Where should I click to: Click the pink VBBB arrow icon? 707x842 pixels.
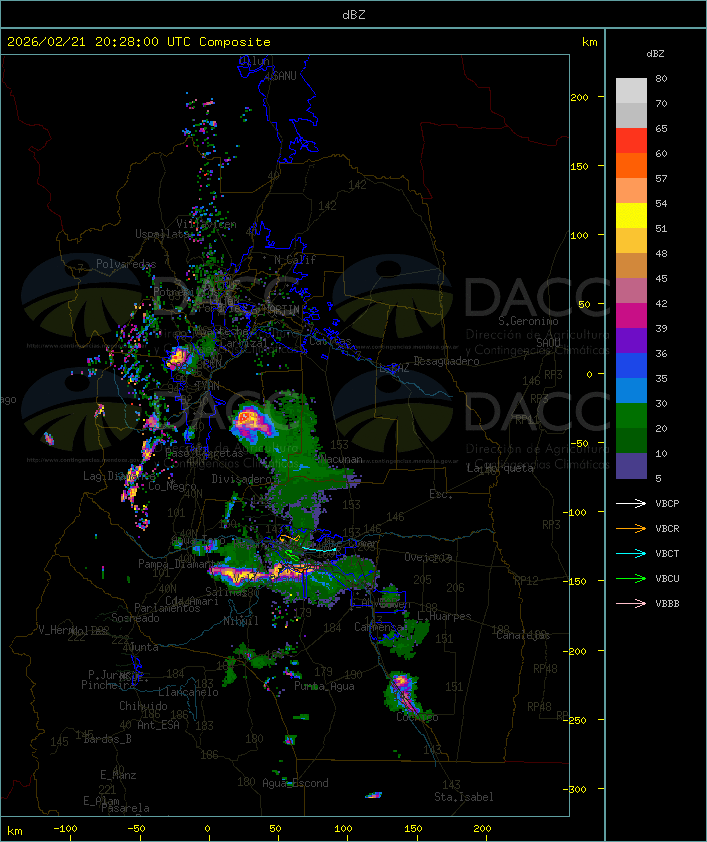click(x=631, y=603)
